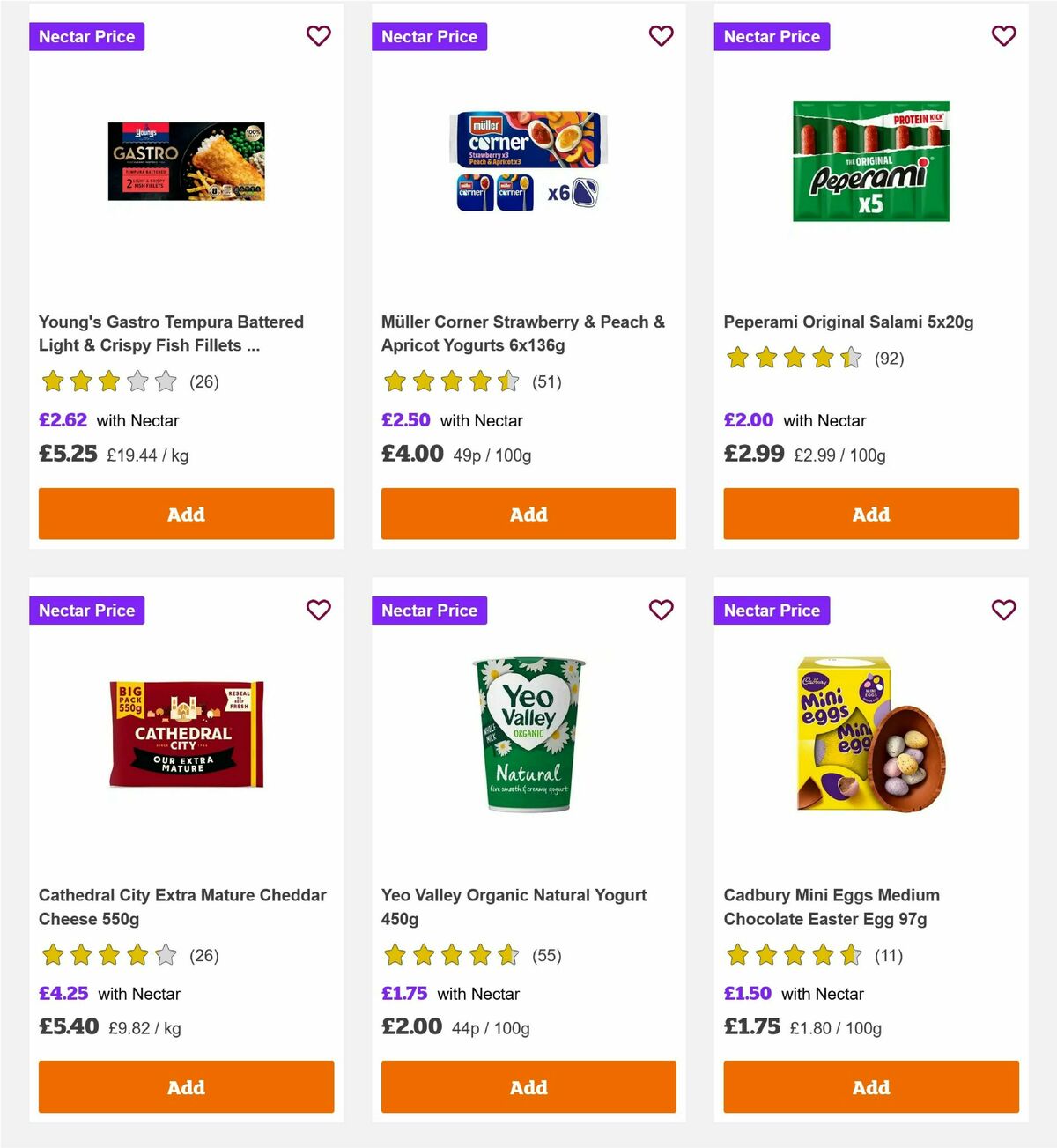Click the Nectar Price badge on Yeo Valley yogurt
The image size is (1057, 1148).
pyautogui.click(x=429, y=610)
